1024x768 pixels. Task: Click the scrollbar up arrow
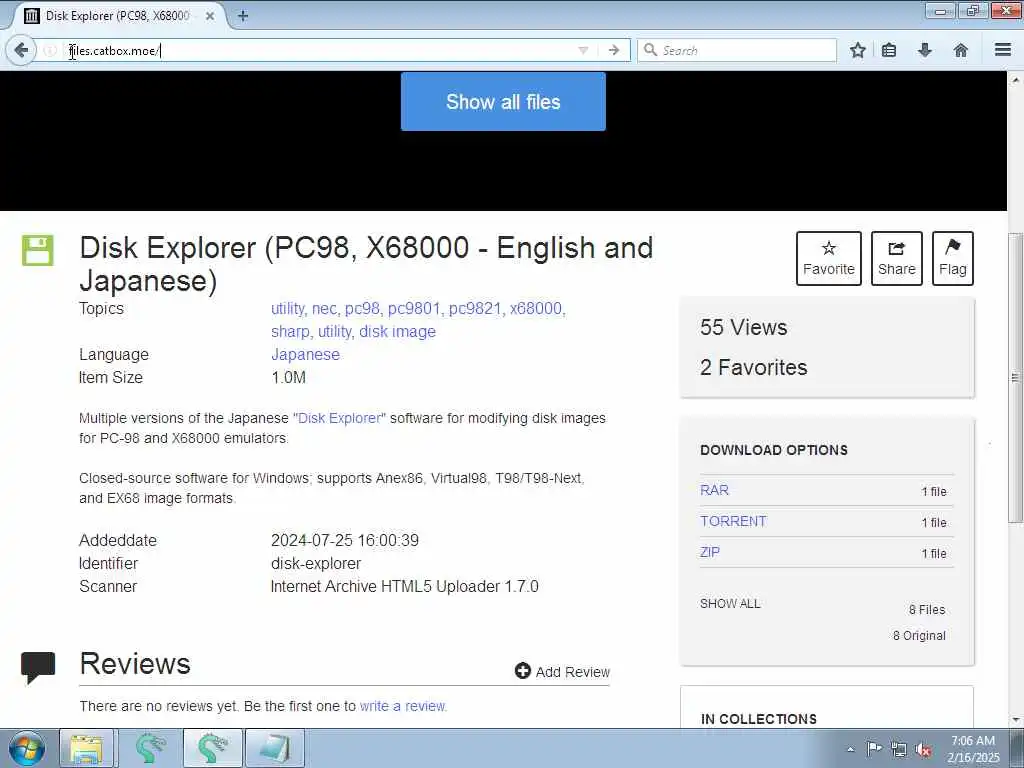click(1016, 80)
